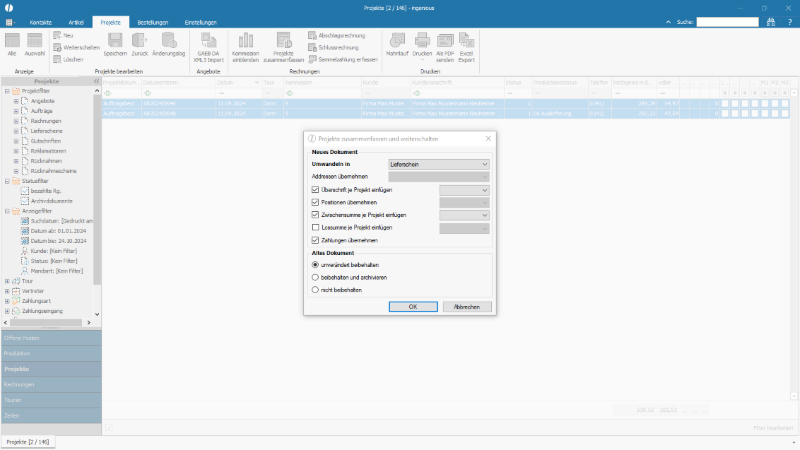Click the Abschlagsrechnung icon

coord(312,35)
